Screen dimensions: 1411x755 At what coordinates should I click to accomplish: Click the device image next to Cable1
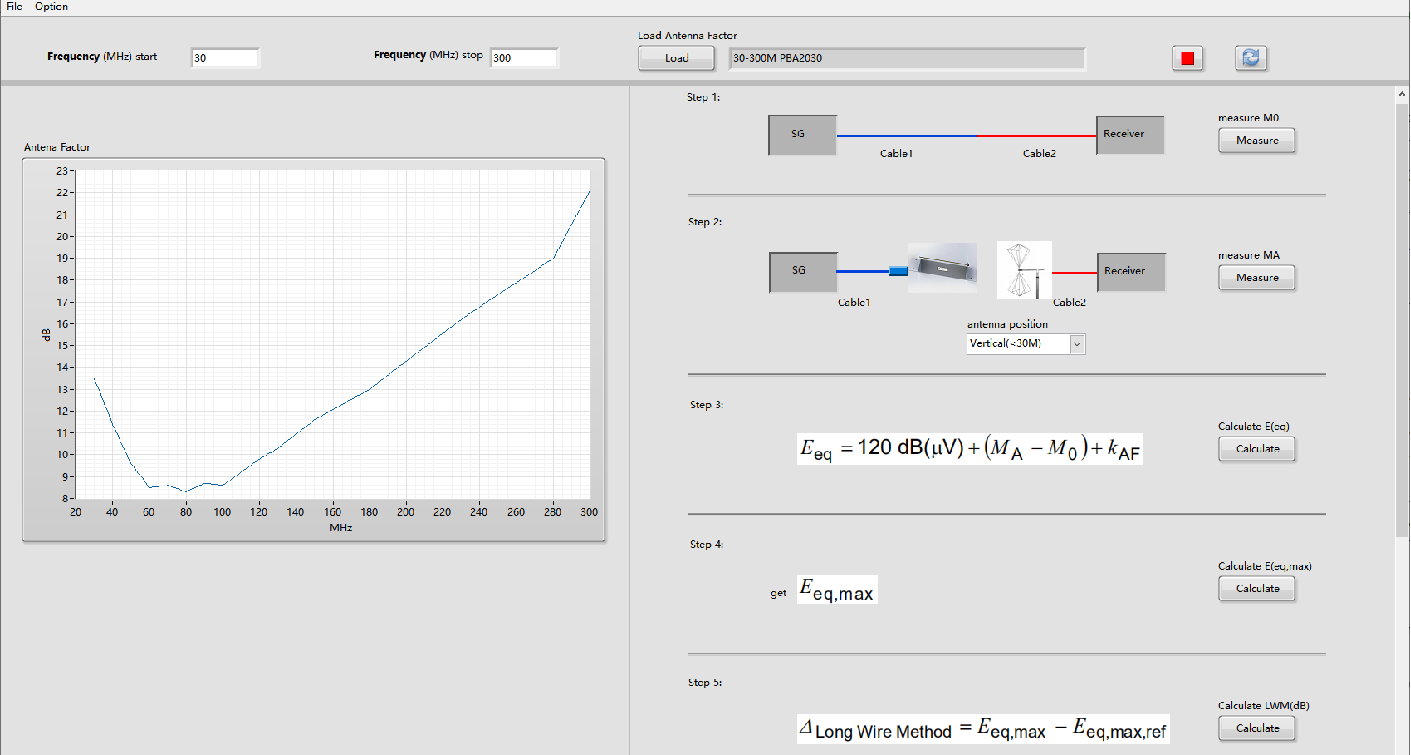[x=942, y=268]
